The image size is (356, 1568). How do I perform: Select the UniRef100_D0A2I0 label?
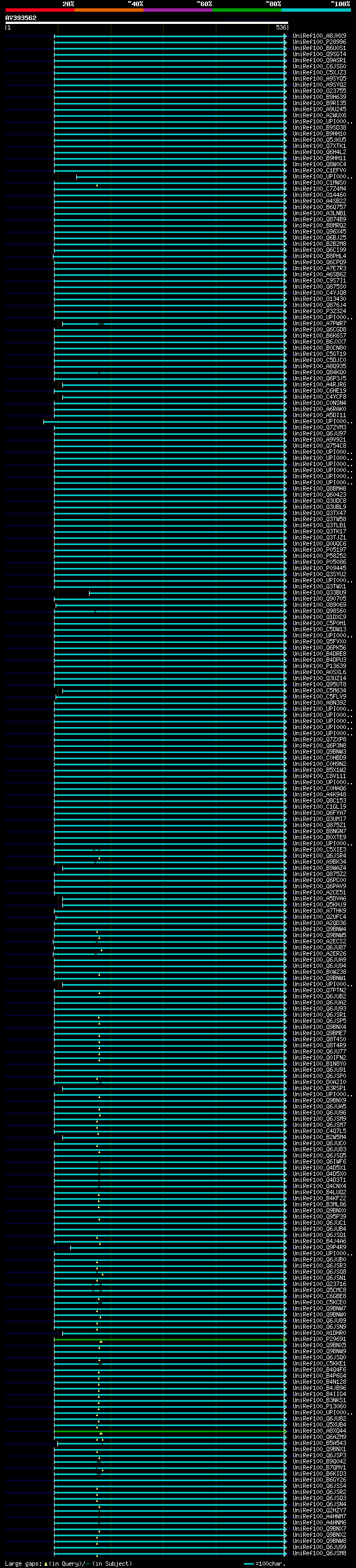pyautogui.click(x=319, y=1082)
